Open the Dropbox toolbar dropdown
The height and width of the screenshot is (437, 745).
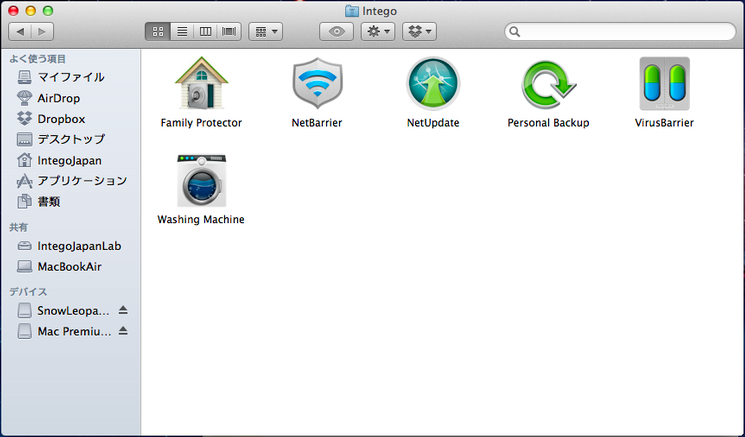click(420, 32)
